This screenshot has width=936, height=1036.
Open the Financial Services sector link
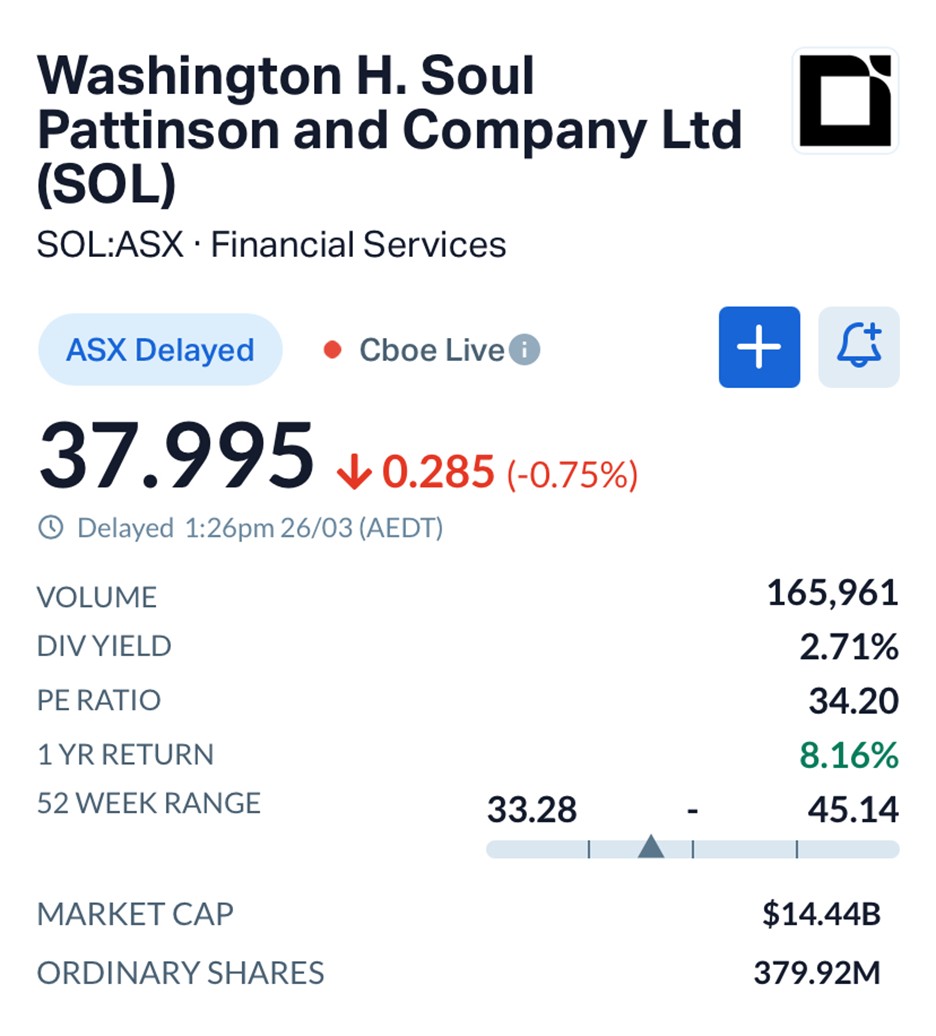tap(358, 245)
